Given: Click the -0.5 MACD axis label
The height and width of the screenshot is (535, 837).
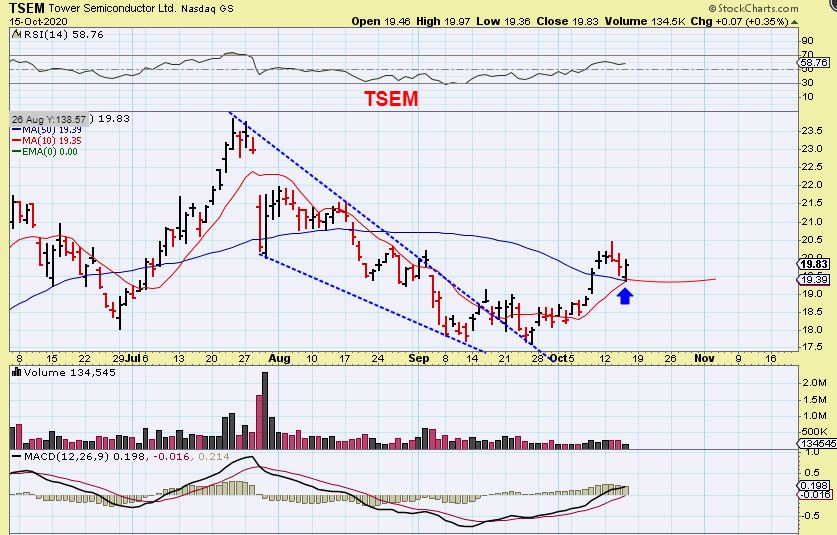Looking at the screenshot, I should [810, 515].
